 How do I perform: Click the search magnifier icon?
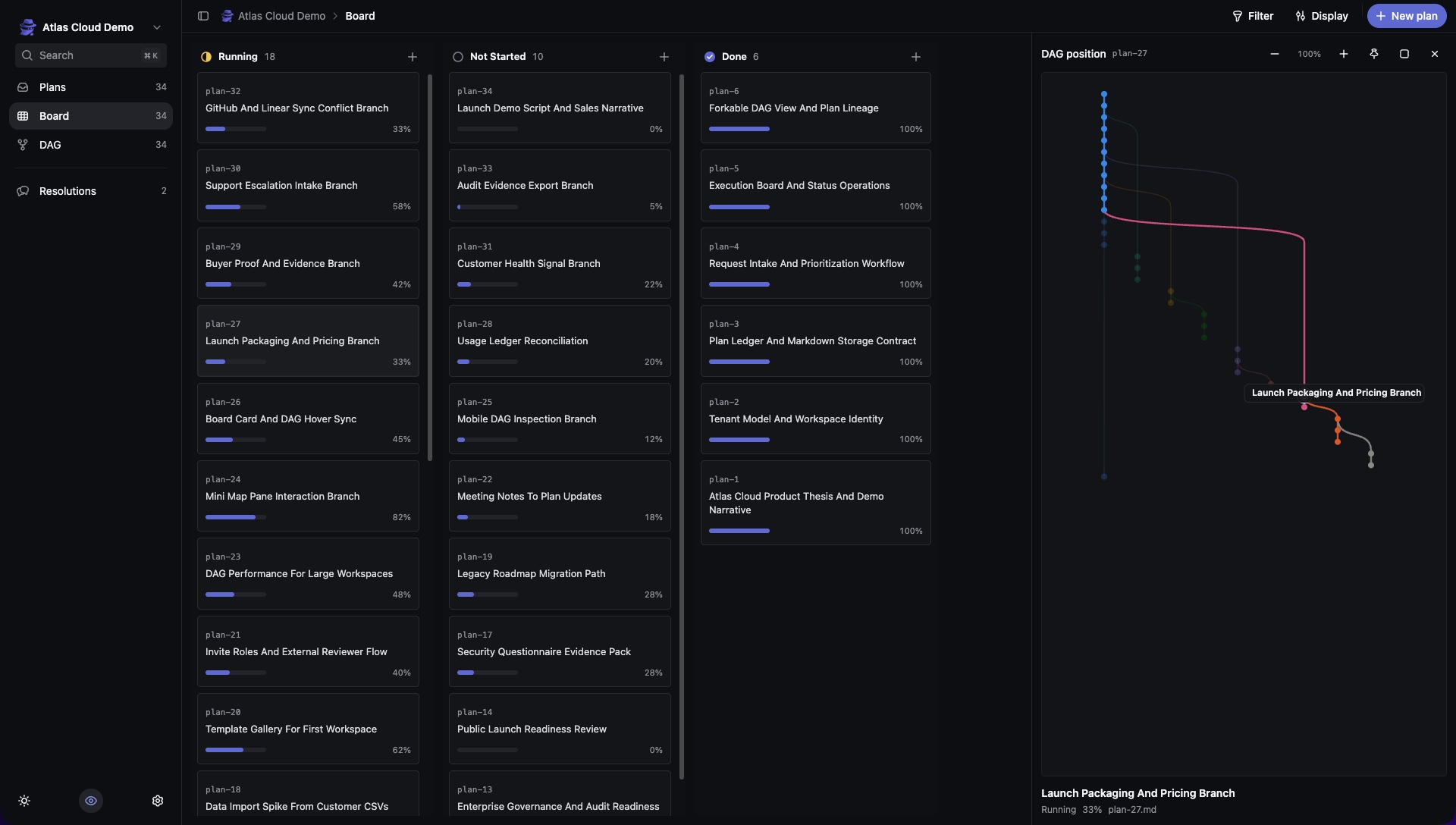coord(27,55)
